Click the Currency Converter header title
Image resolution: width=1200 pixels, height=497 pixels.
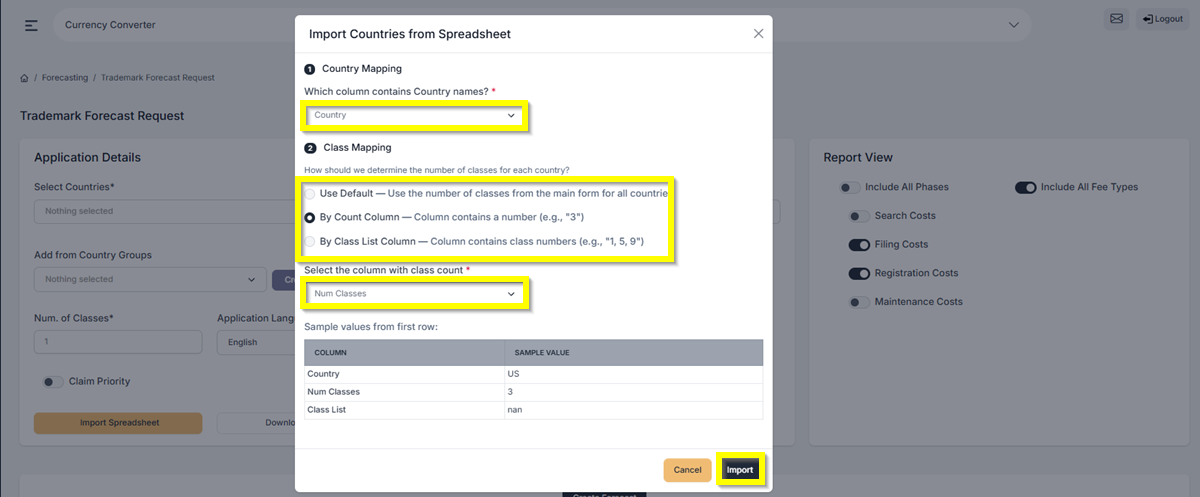(x=110, y=25)
